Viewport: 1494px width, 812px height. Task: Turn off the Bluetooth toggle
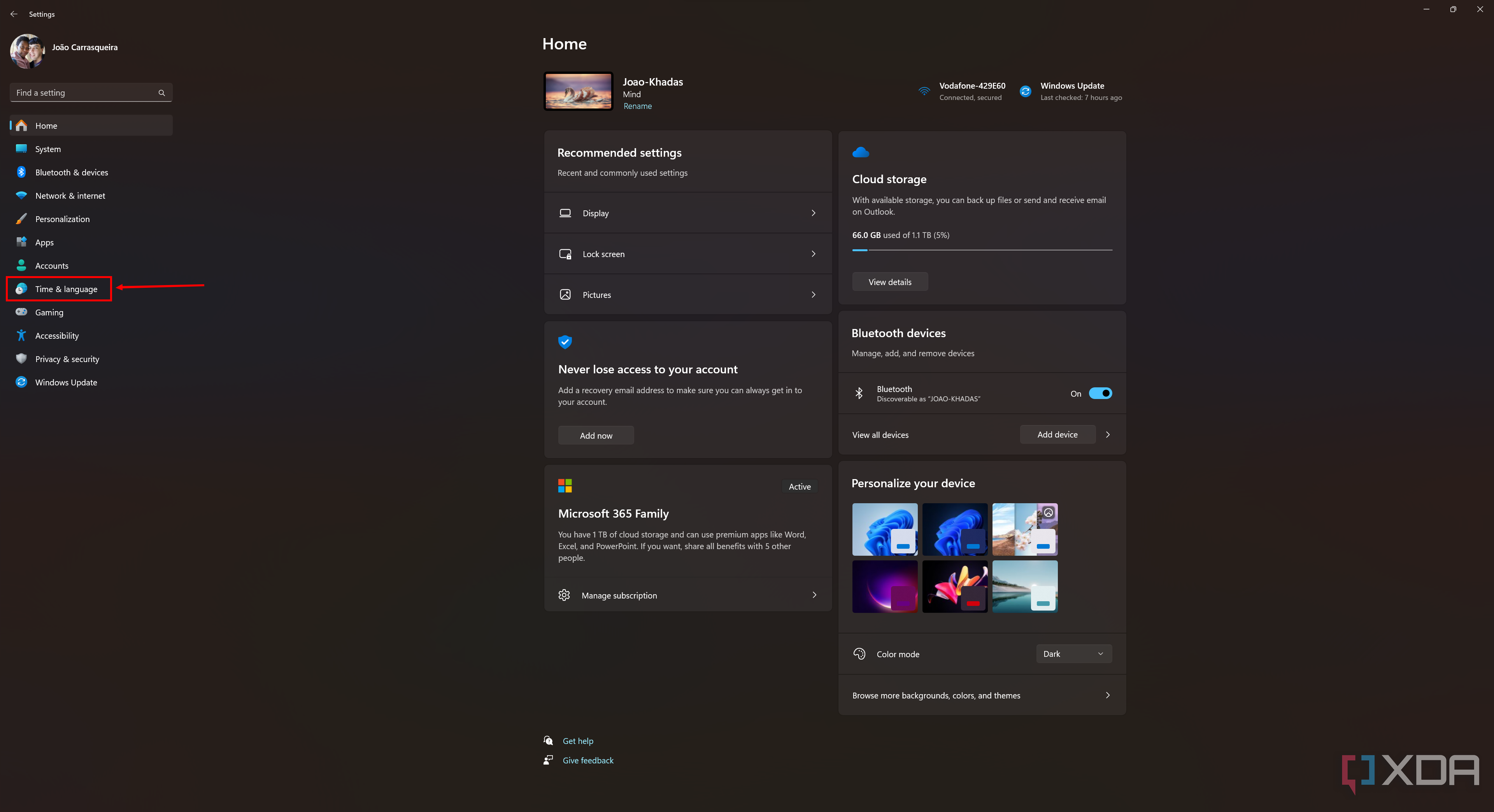click(x=1100, y=394)
